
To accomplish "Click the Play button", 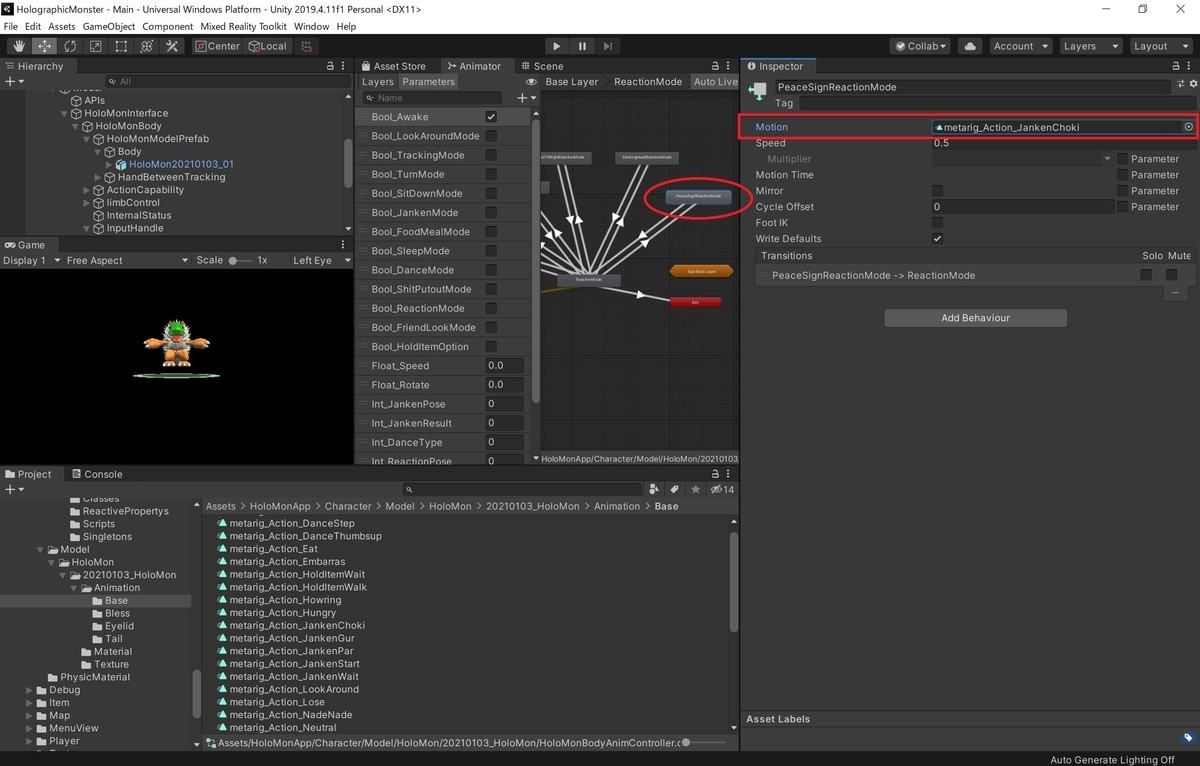I will pyautogui.click(x=557, y=46).
